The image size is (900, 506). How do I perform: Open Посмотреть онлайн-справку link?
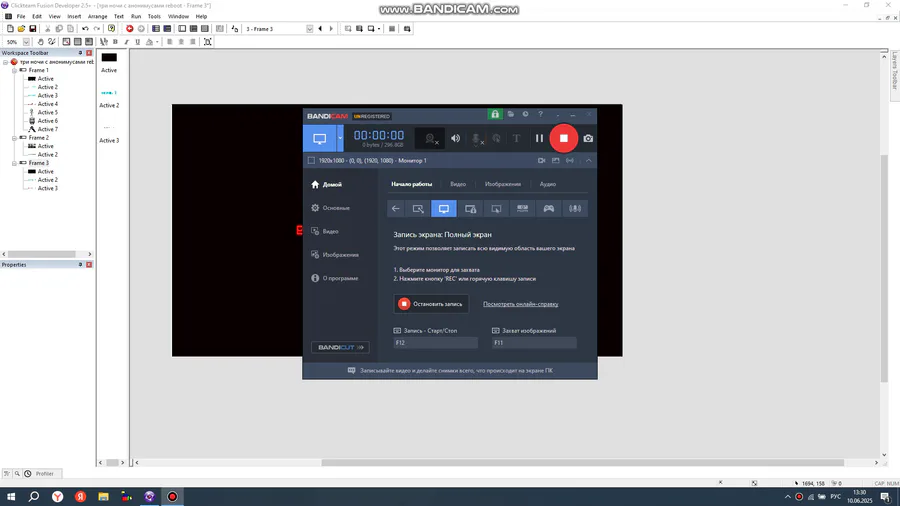coord(521,304)
